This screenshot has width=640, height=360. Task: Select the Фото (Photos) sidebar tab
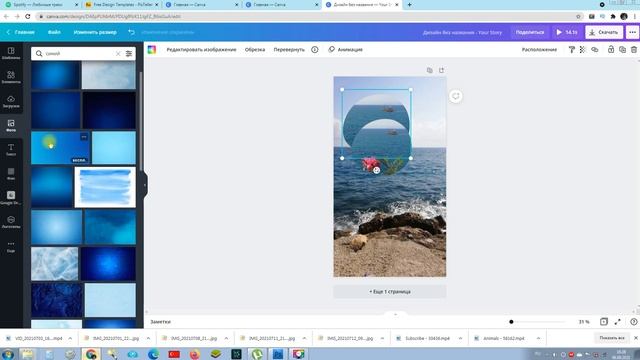point(11,125)
